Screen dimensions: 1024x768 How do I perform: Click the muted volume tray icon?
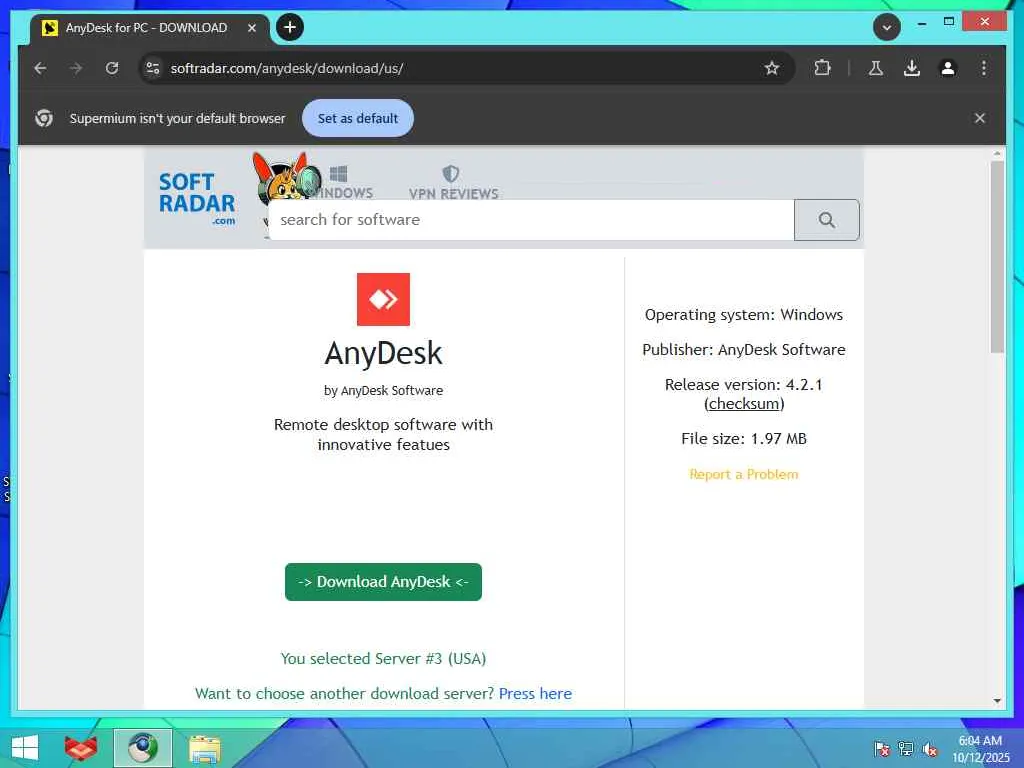[x=930, y=749]
